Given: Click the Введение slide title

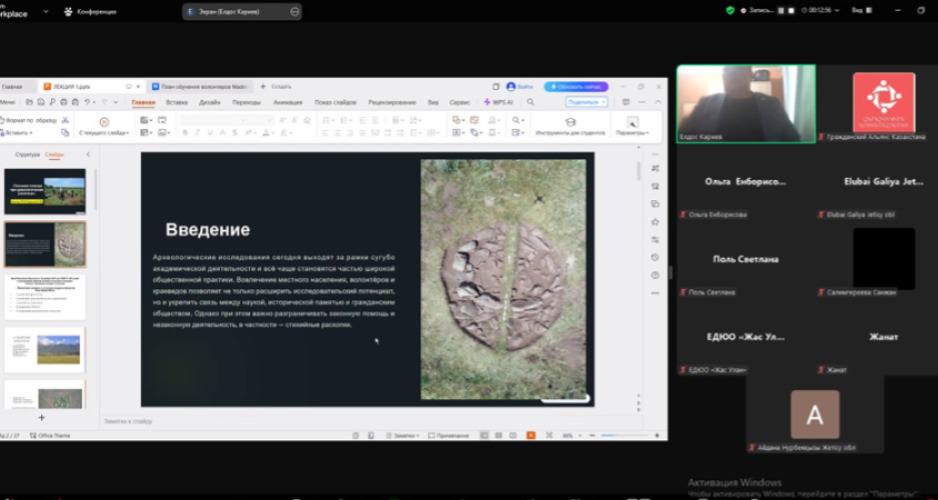Looking at the screenshot, I should [208, 230].
